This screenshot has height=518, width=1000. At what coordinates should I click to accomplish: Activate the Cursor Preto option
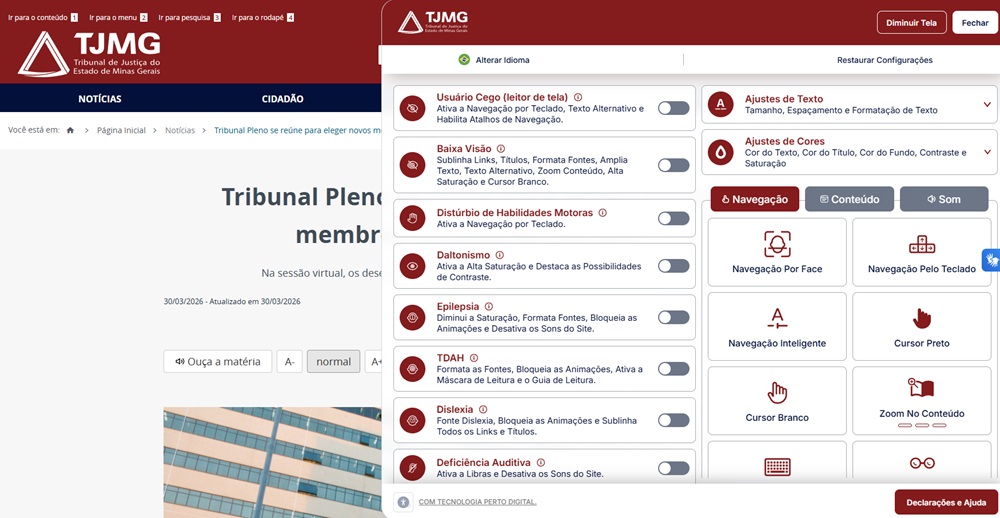921,326
